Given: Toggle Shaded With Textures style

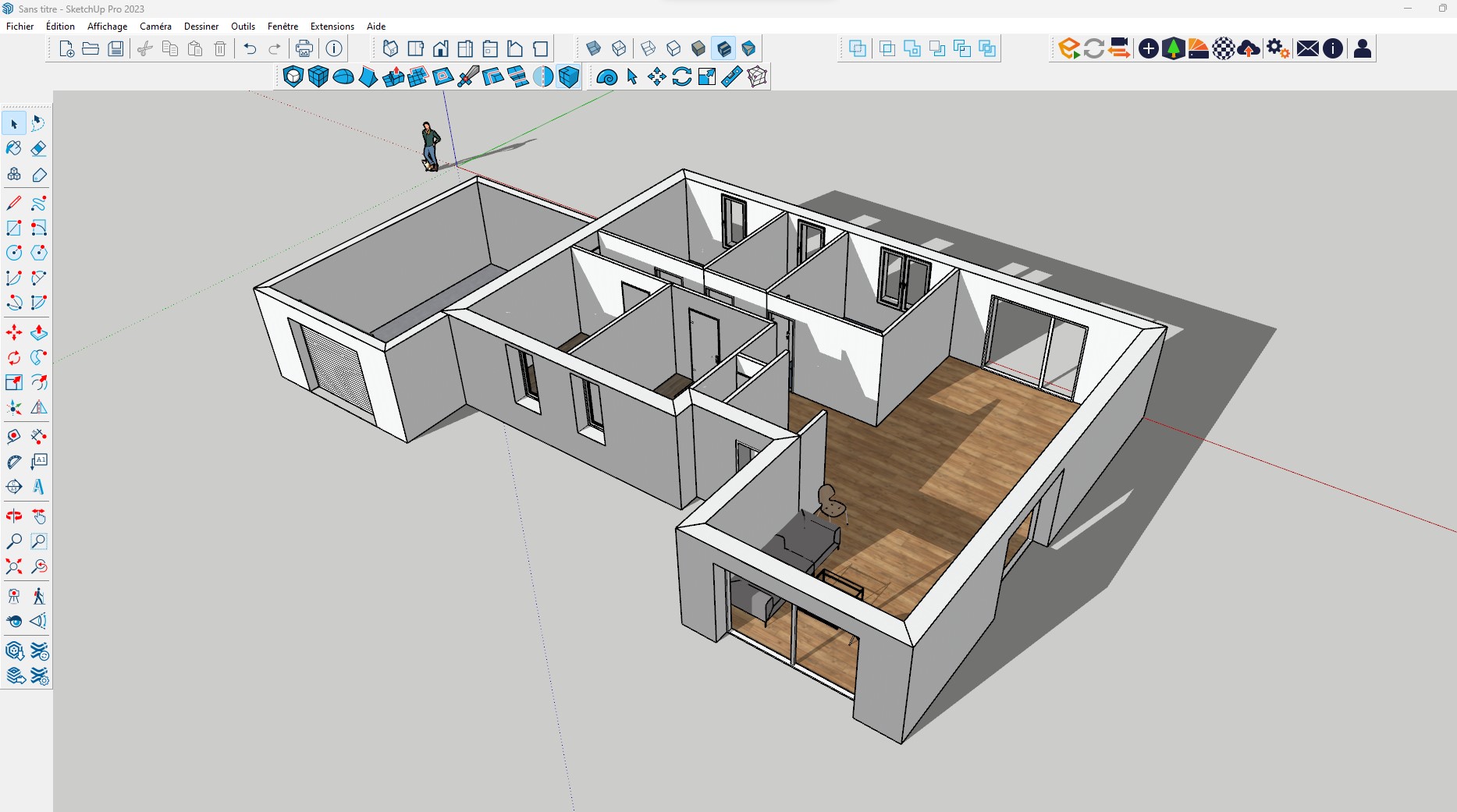Looking at the screenshot, I should (723, 48).
